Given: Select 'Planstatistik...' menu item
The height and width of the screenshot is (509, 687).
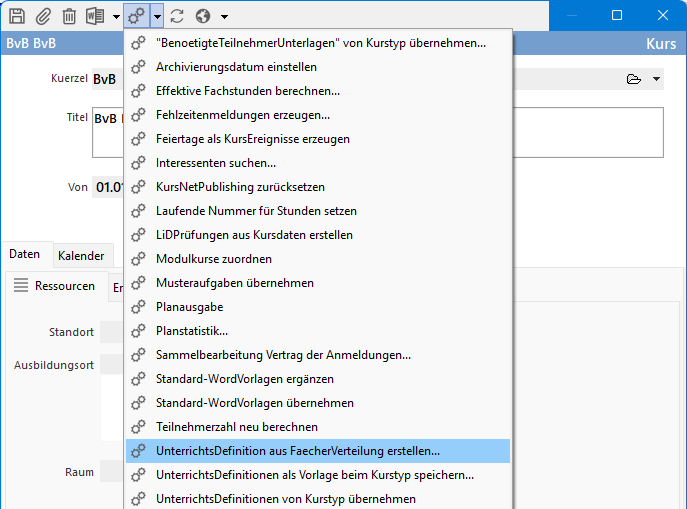Looking at the screenshot, I should click(x=192, y=331).
